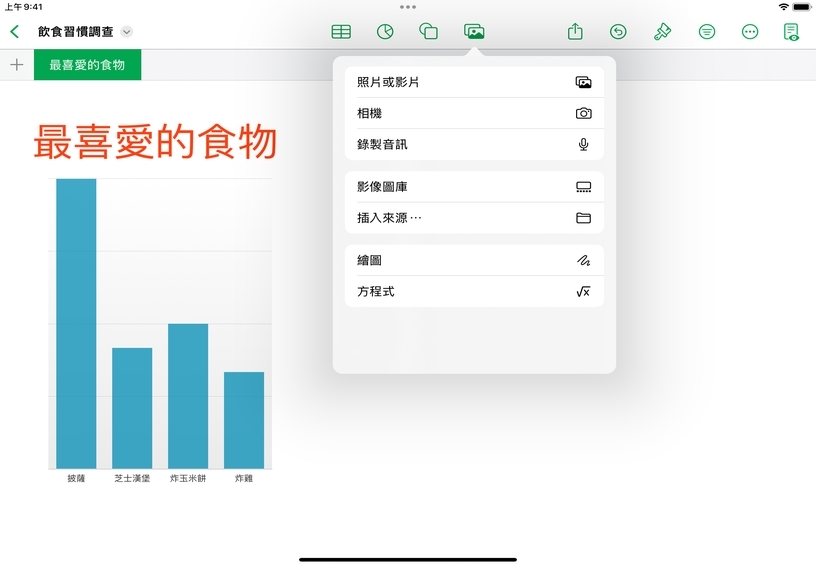Open the more options ellipsis menu
This screenshot has height=567, width=816.
click(x=750, y=32)
